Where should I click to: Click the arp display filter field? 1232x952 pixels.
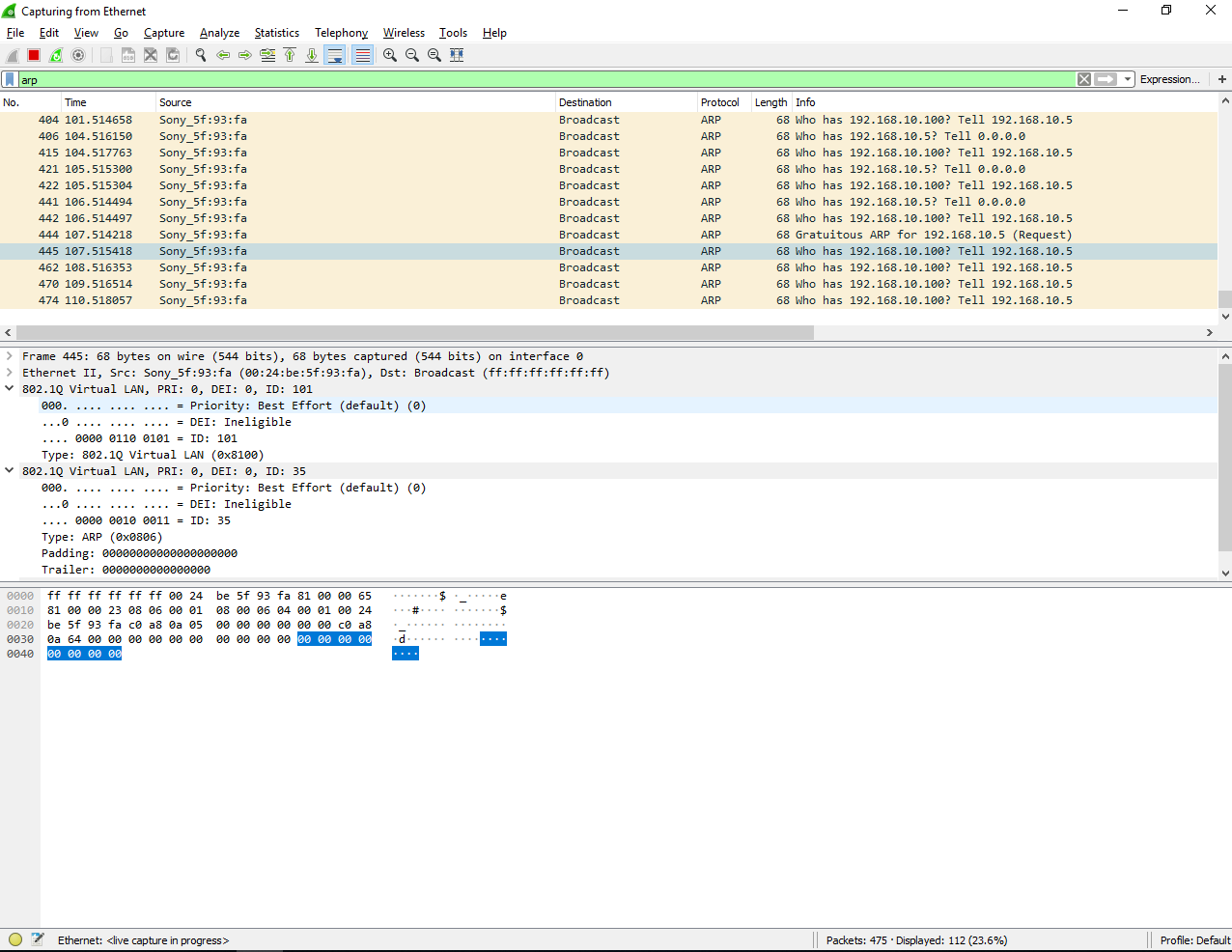click(x=546, y=79)
